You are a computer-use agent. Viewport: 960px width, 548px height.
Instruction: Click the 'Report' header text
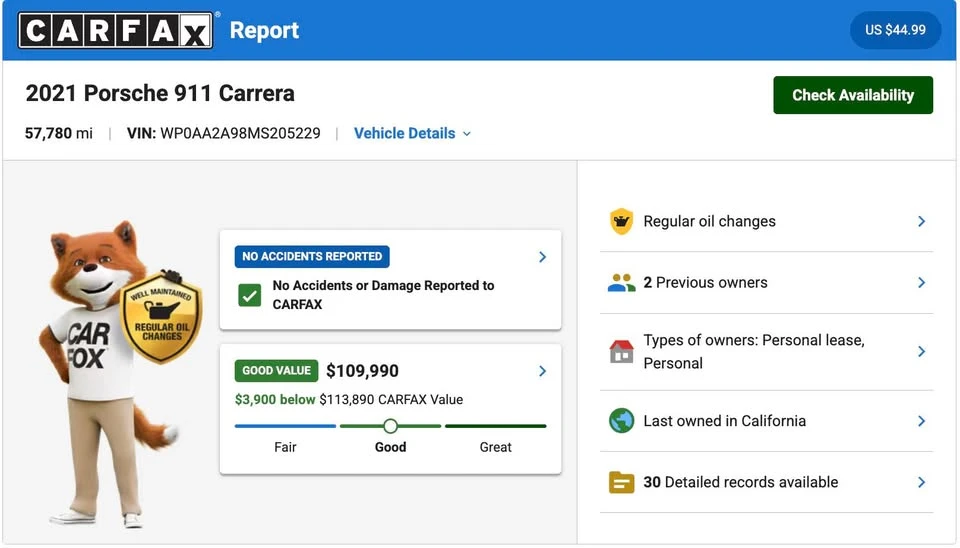tap(264, 30)
